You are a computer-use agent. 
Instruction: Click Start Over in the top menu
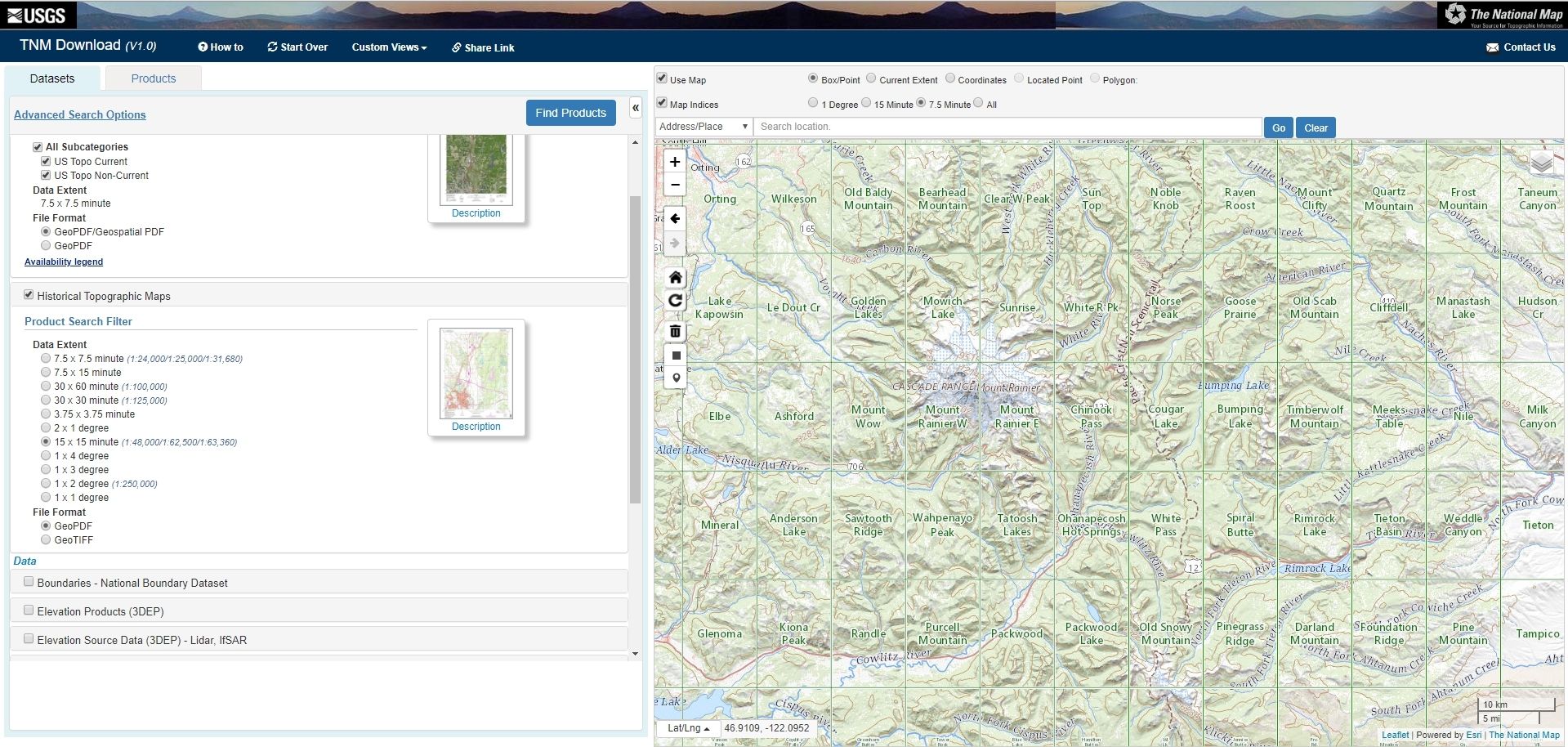pyautogui.click(x=297, y=47)
